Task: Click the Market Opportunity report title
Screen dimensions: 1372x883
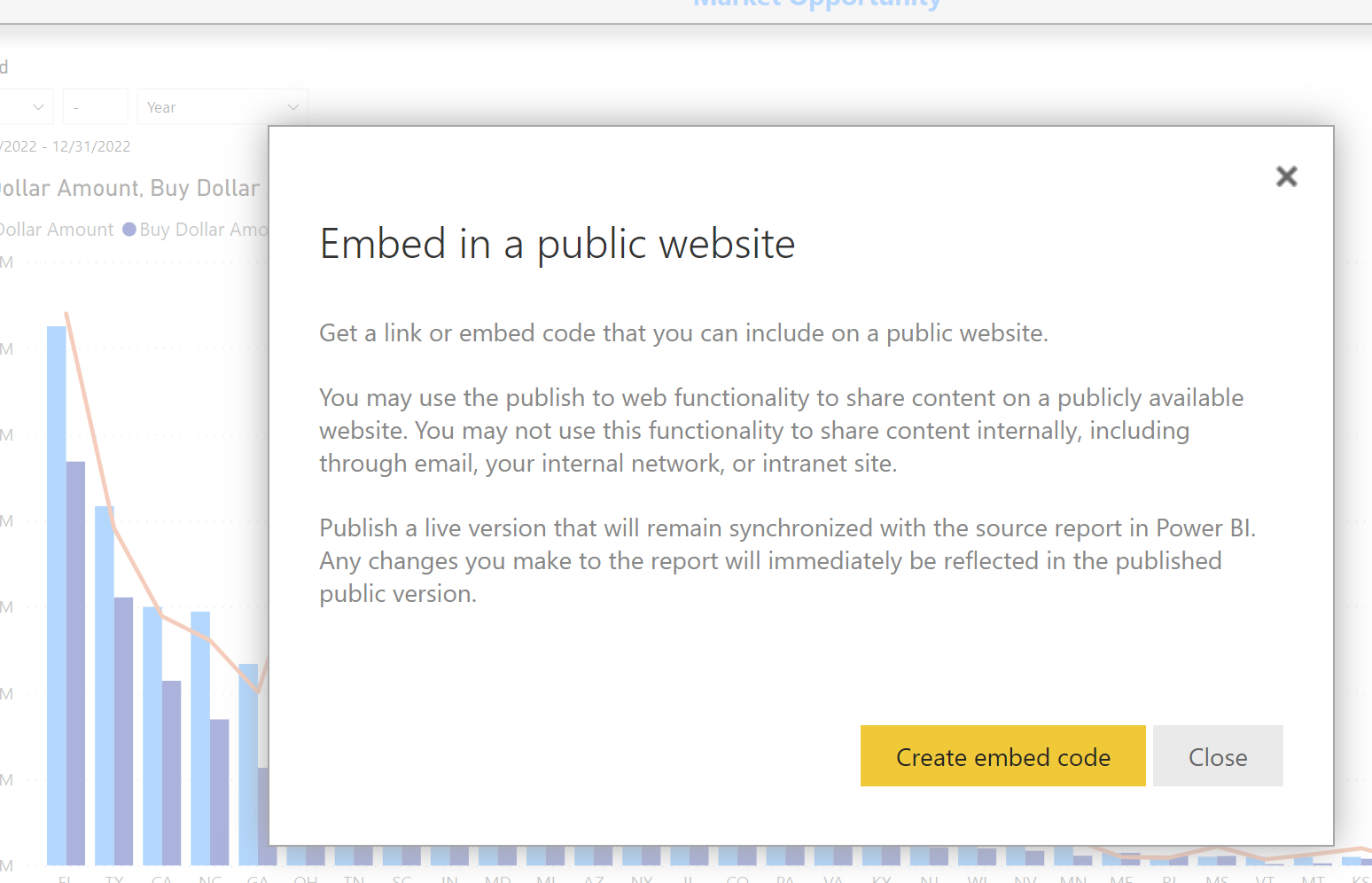Action: tap(816, 4)
